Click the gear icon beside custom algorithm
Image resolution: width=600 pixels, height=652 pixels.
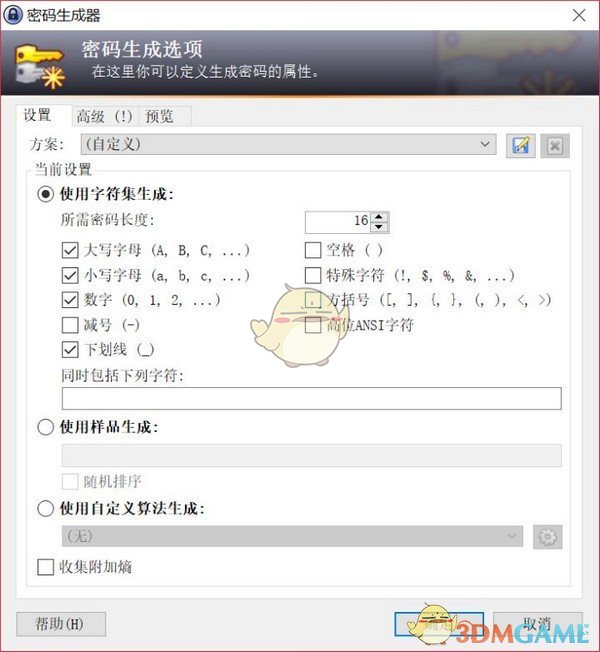(548, 537)
